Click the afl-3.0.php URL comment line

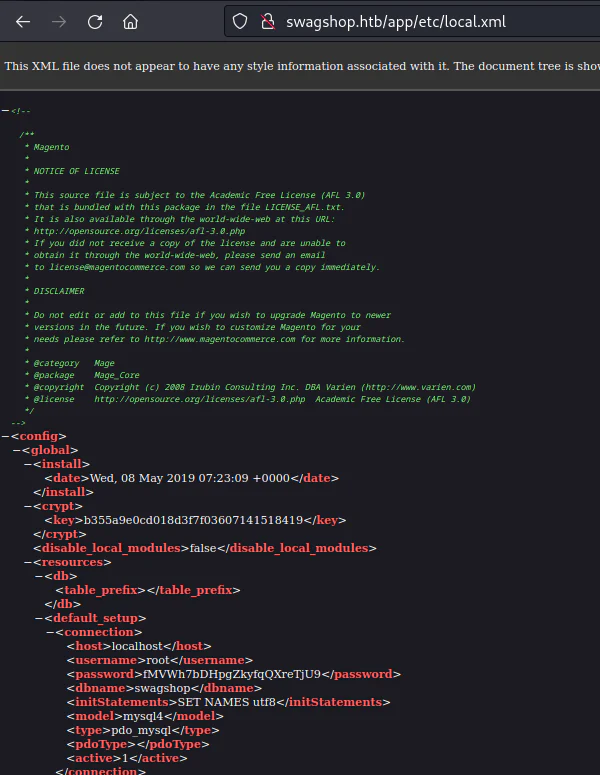coord(135,231)
